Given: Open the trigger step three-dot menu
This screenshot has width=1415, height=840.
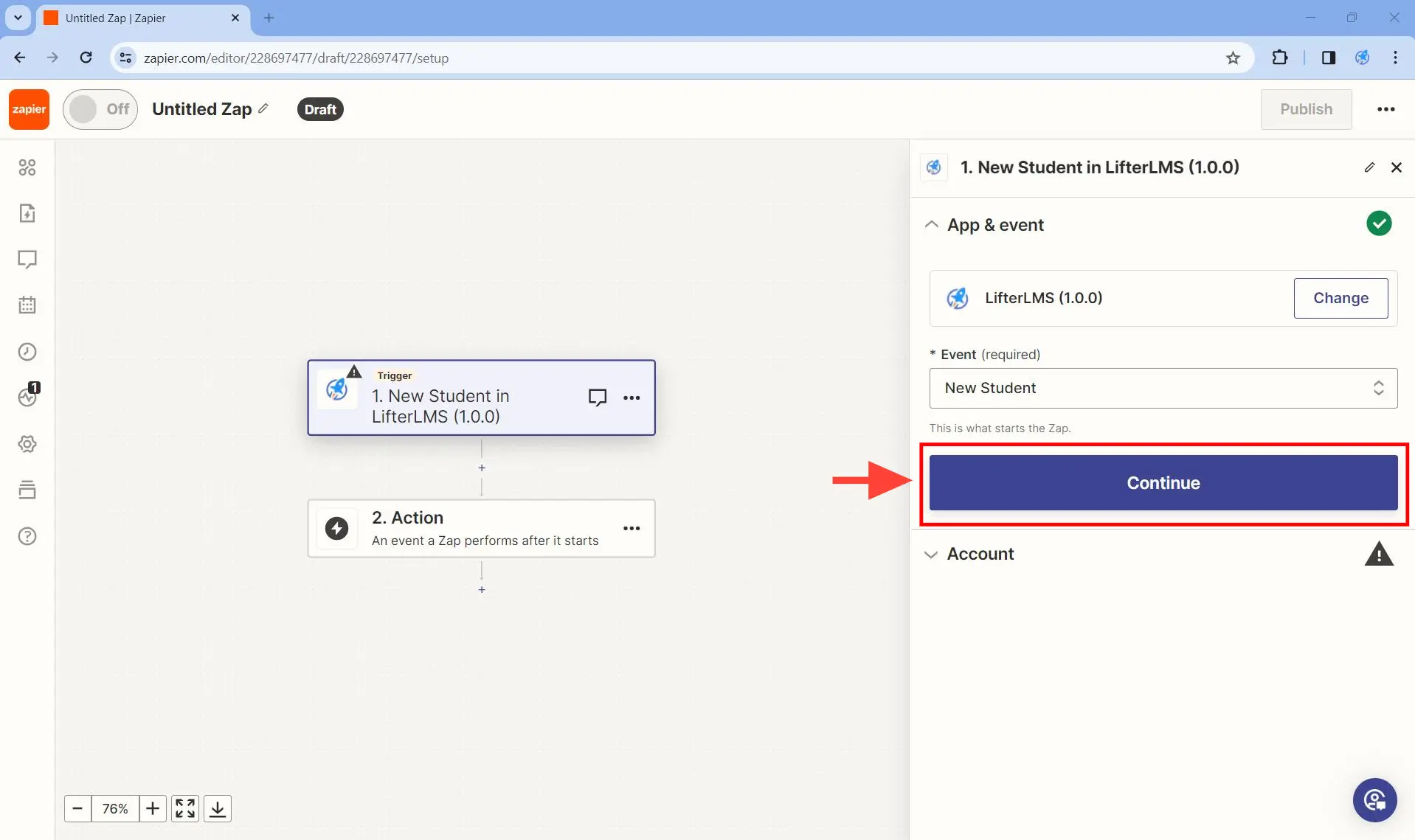Looking at the screenshot, I should point(632,398).
